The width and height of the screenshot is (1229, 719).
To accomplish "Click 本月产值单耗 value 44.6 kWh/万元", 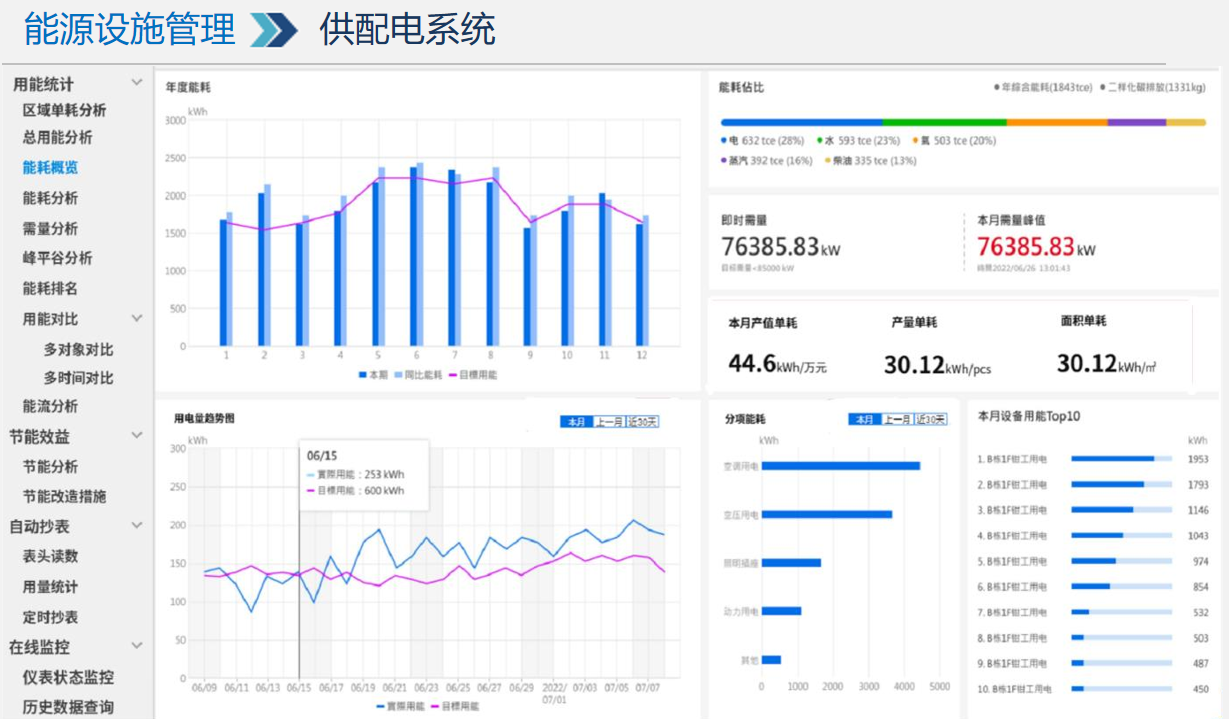I will (777, 364).
